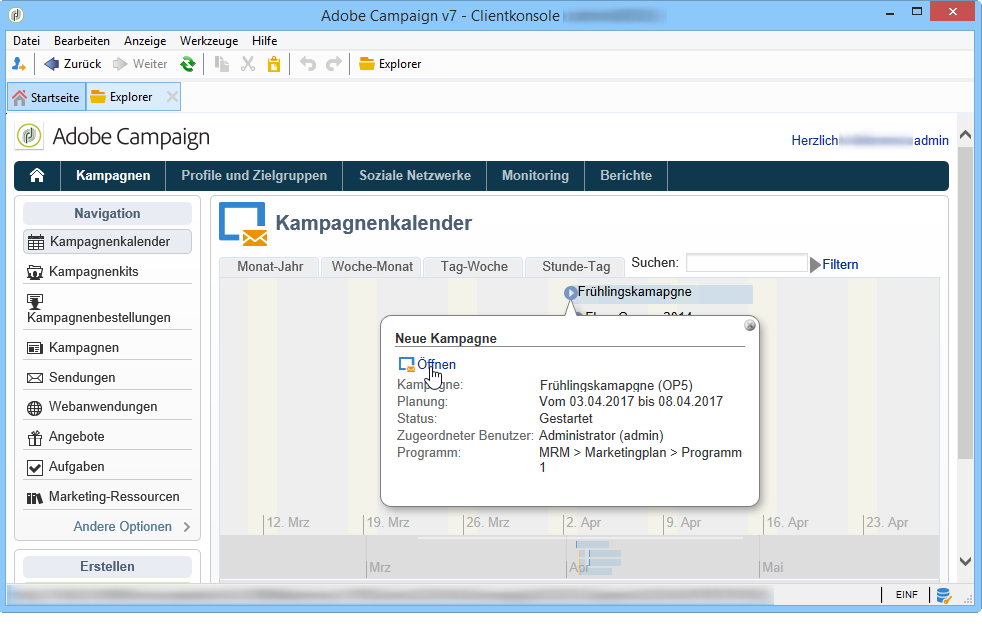Click the Frühlingskamapgne calendar bar
This screenshot has width=982, height=643.
point(664,292)
